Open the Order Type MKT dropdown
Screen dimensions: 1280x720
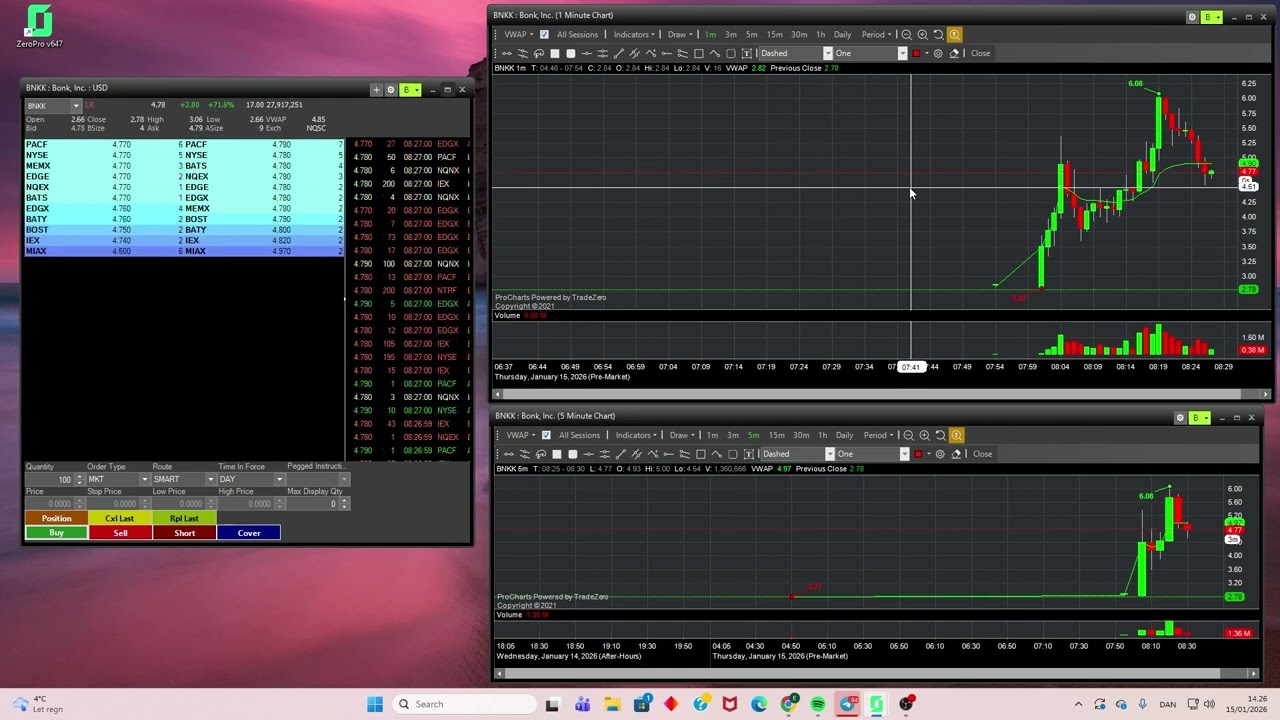(x=144, y=479)
